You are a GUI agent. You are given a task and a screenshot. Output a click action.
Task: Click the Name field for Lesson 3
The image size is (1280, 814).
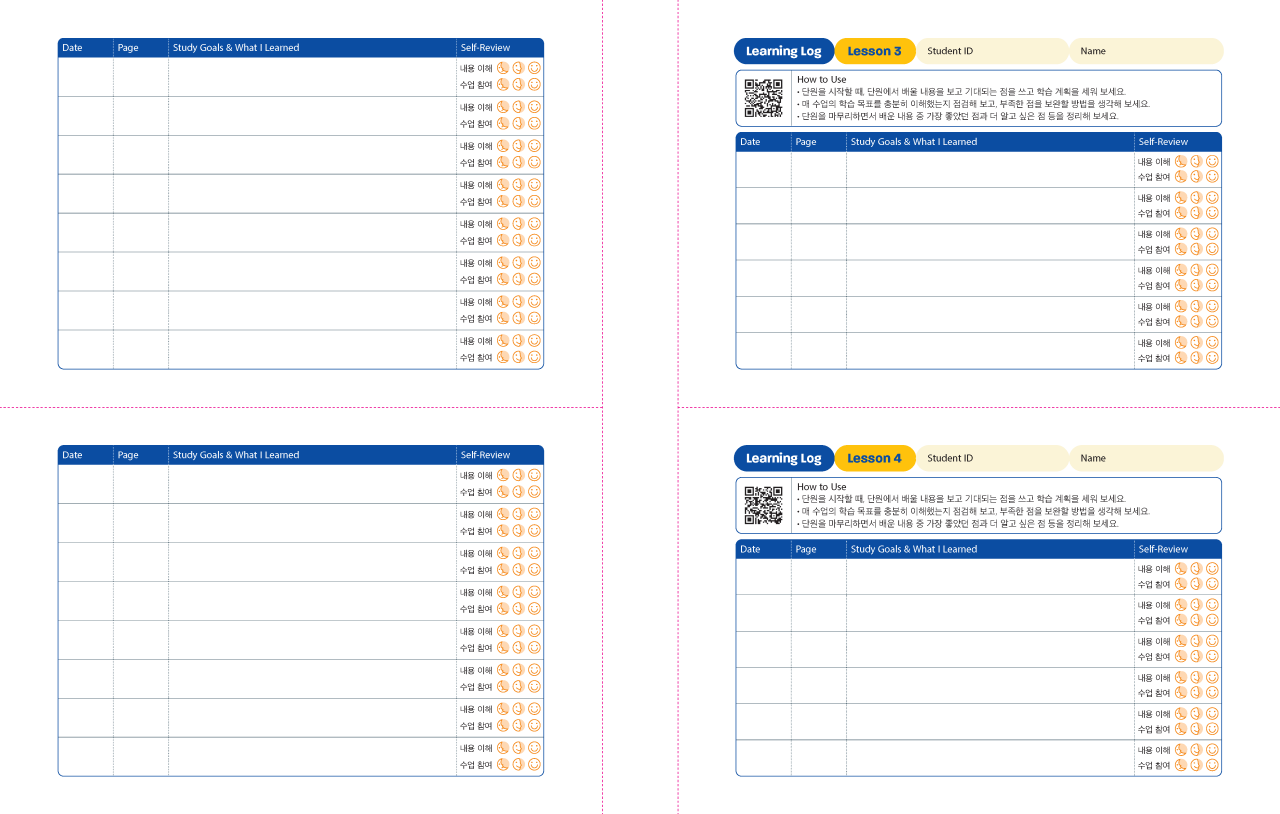pyautogui.click(x=1145, y=51)
